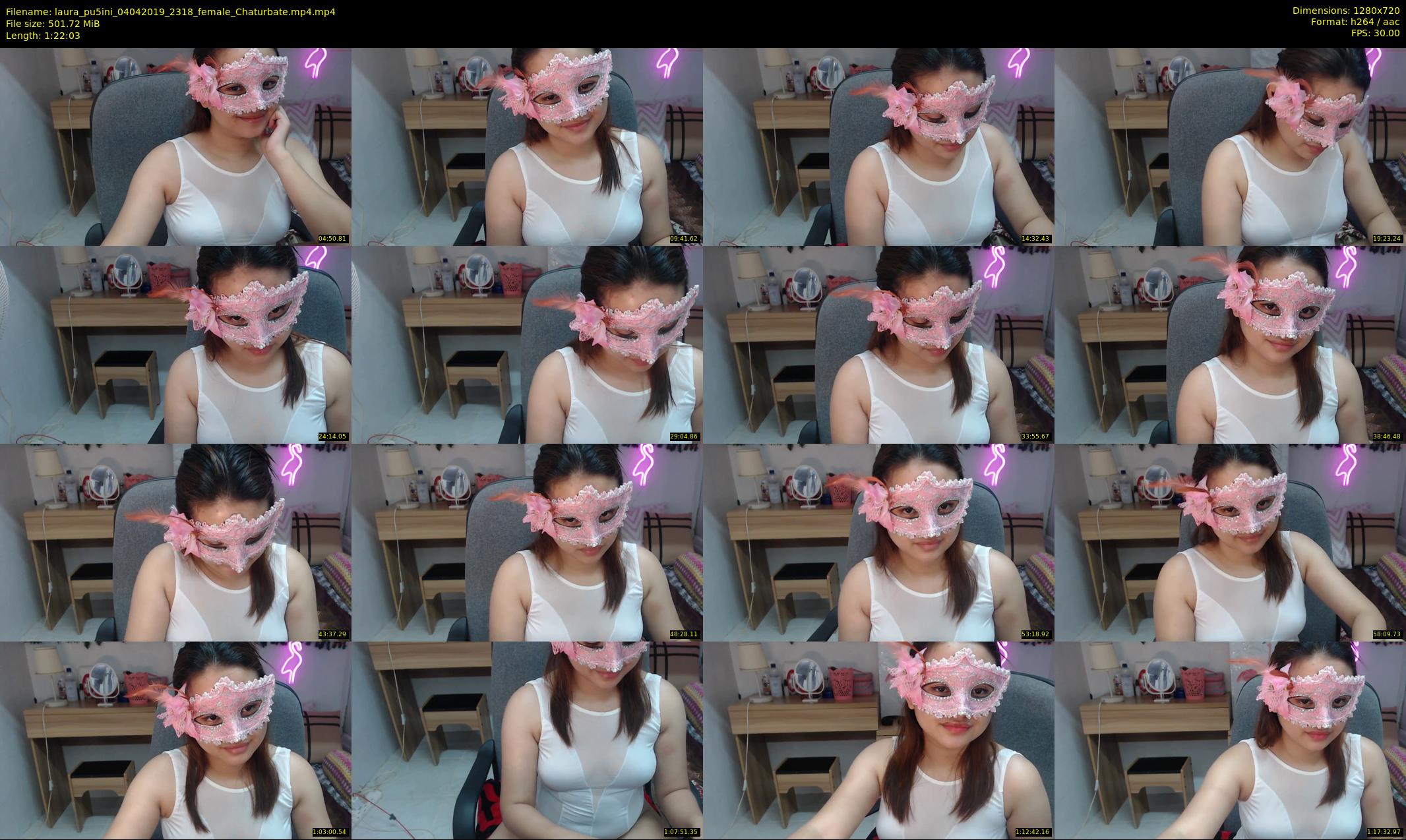This screenshot has width=1406, height=840.
Task: Click the frame timestamped 19:23.24
Action: [1230, 146]
